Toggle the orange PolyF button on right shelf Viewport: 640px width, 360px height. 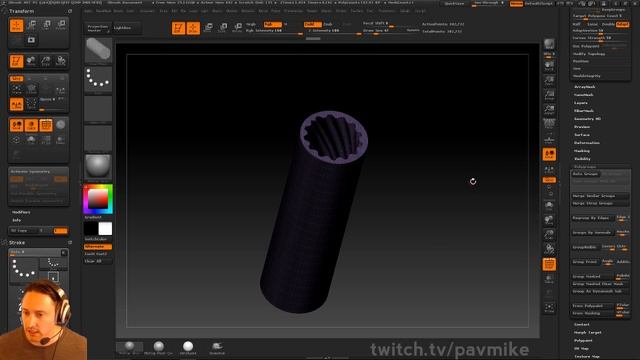point(549,264)
